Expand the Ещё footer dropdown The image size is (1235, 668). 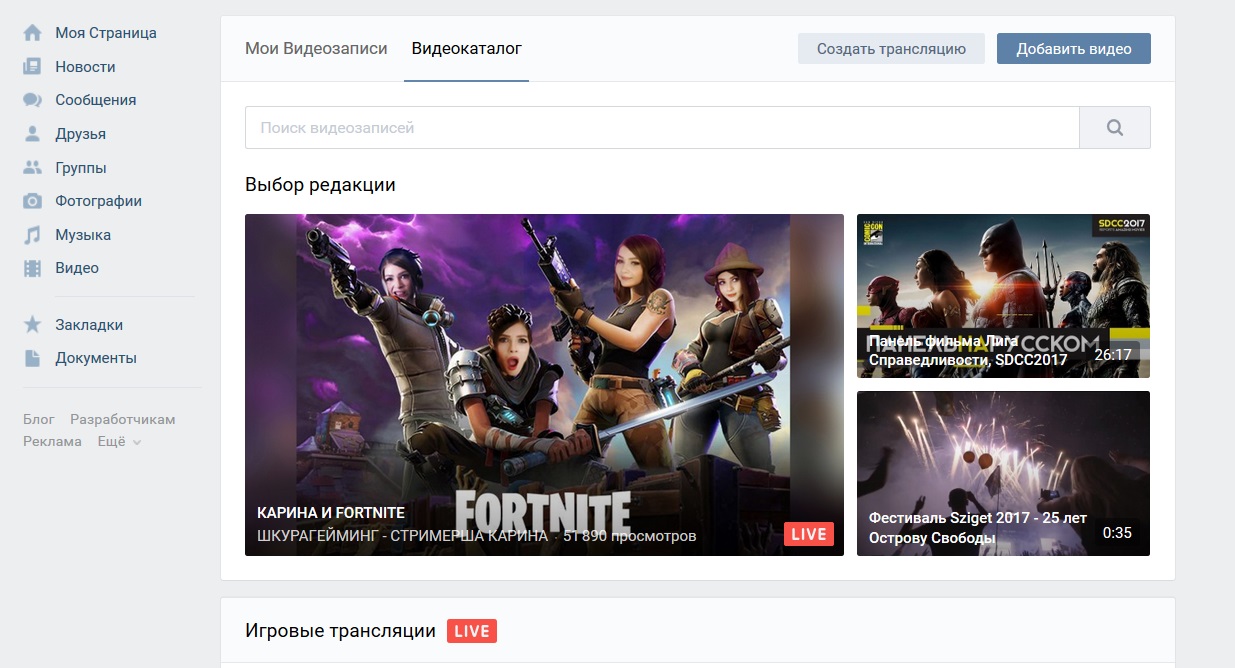pos(120,441)
